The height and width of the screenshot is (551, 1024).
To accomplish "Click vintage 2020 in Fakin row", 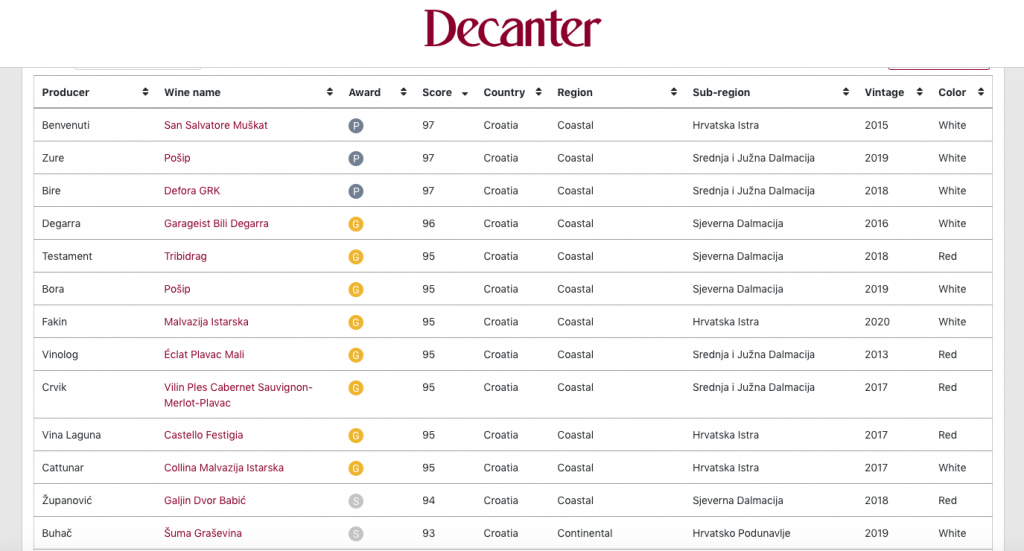I will [x=877, y=321].
